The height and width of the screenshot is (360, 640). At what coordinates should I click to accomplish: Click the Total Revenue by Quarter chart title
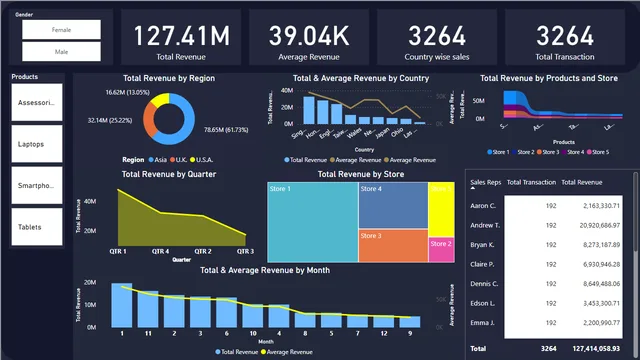[169, 174]
